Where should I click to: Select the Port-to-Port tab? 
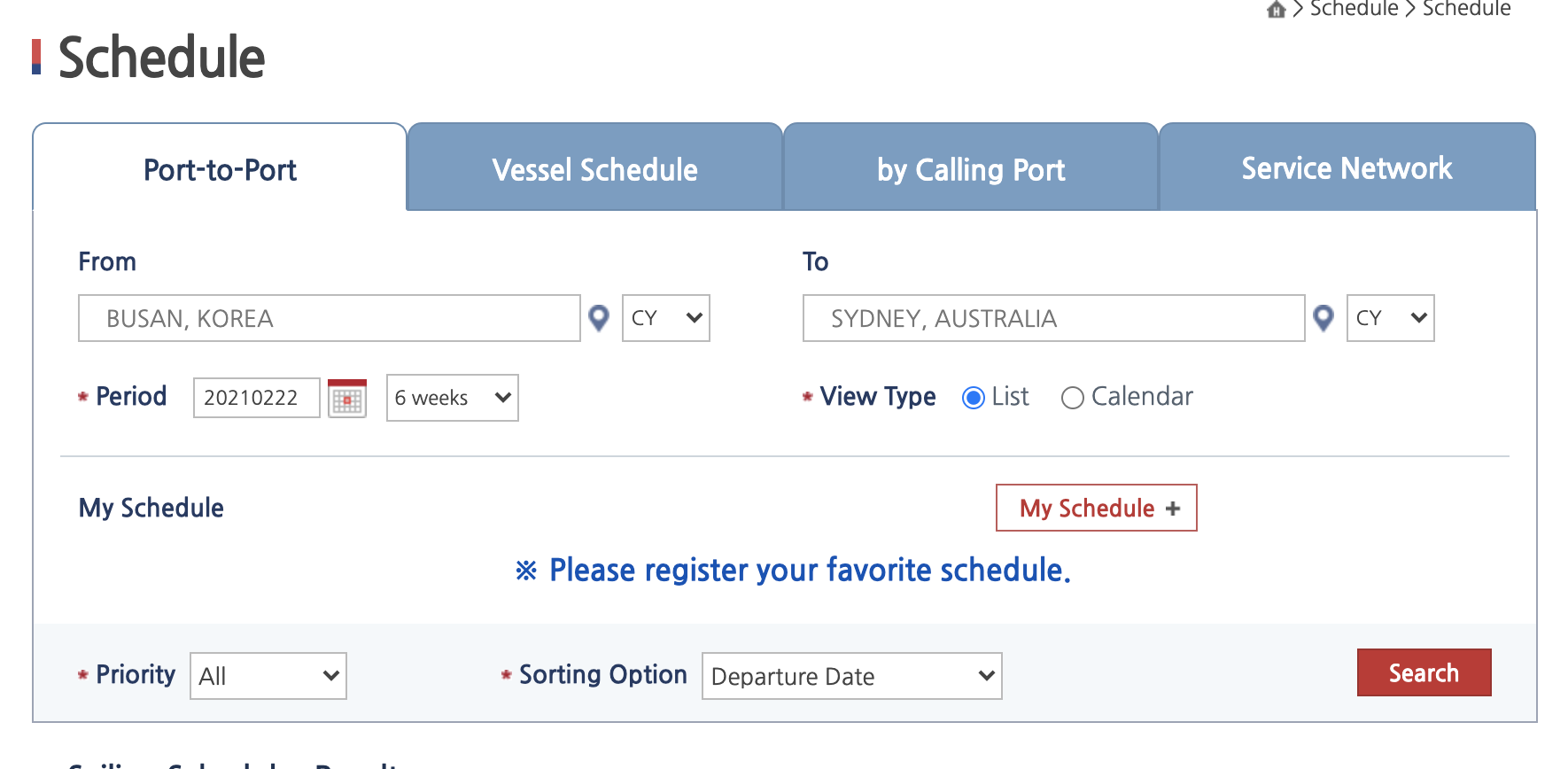(220, 167)
